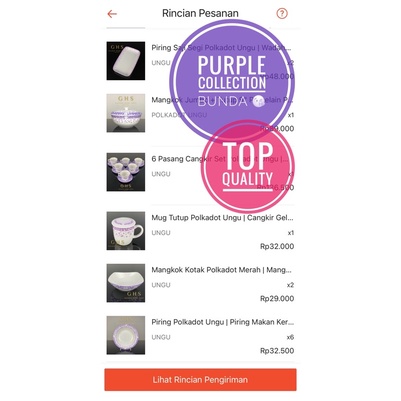The width and height of the screenshot is (401, 401).
Task: Go back using the red arrow icon
Action: click(112, 14)
